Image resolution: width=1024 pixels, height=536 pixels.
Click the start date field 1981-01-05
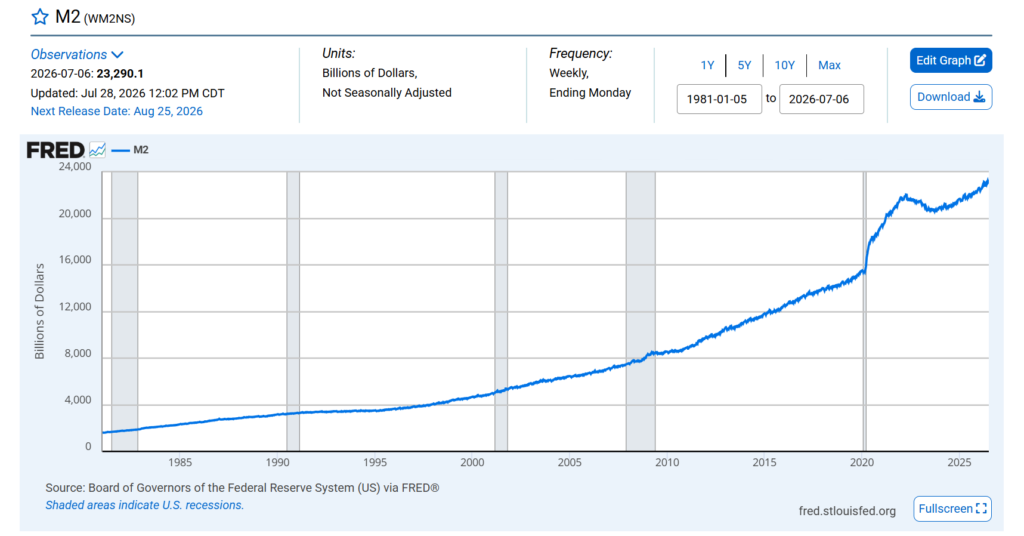coord(719,99)
